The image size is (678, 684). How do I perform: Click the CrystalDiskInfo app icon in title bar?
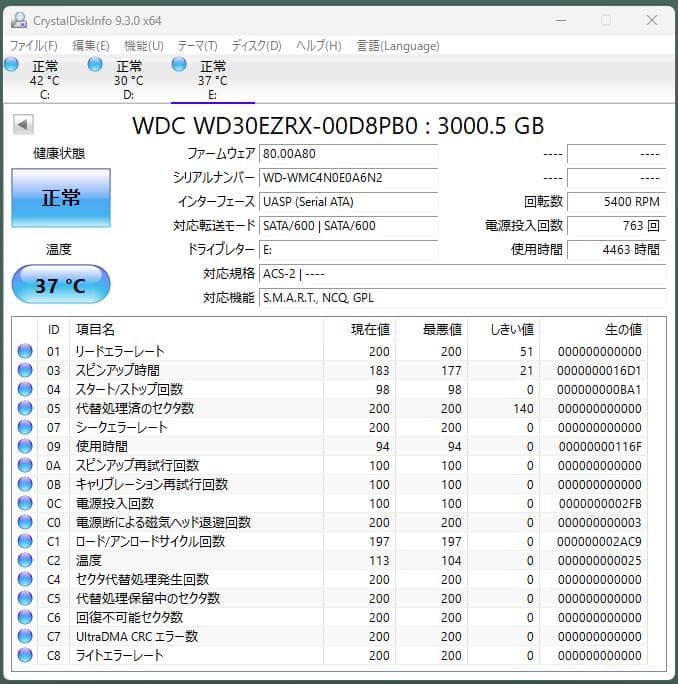pyautogui.click(x=19, y=21)
